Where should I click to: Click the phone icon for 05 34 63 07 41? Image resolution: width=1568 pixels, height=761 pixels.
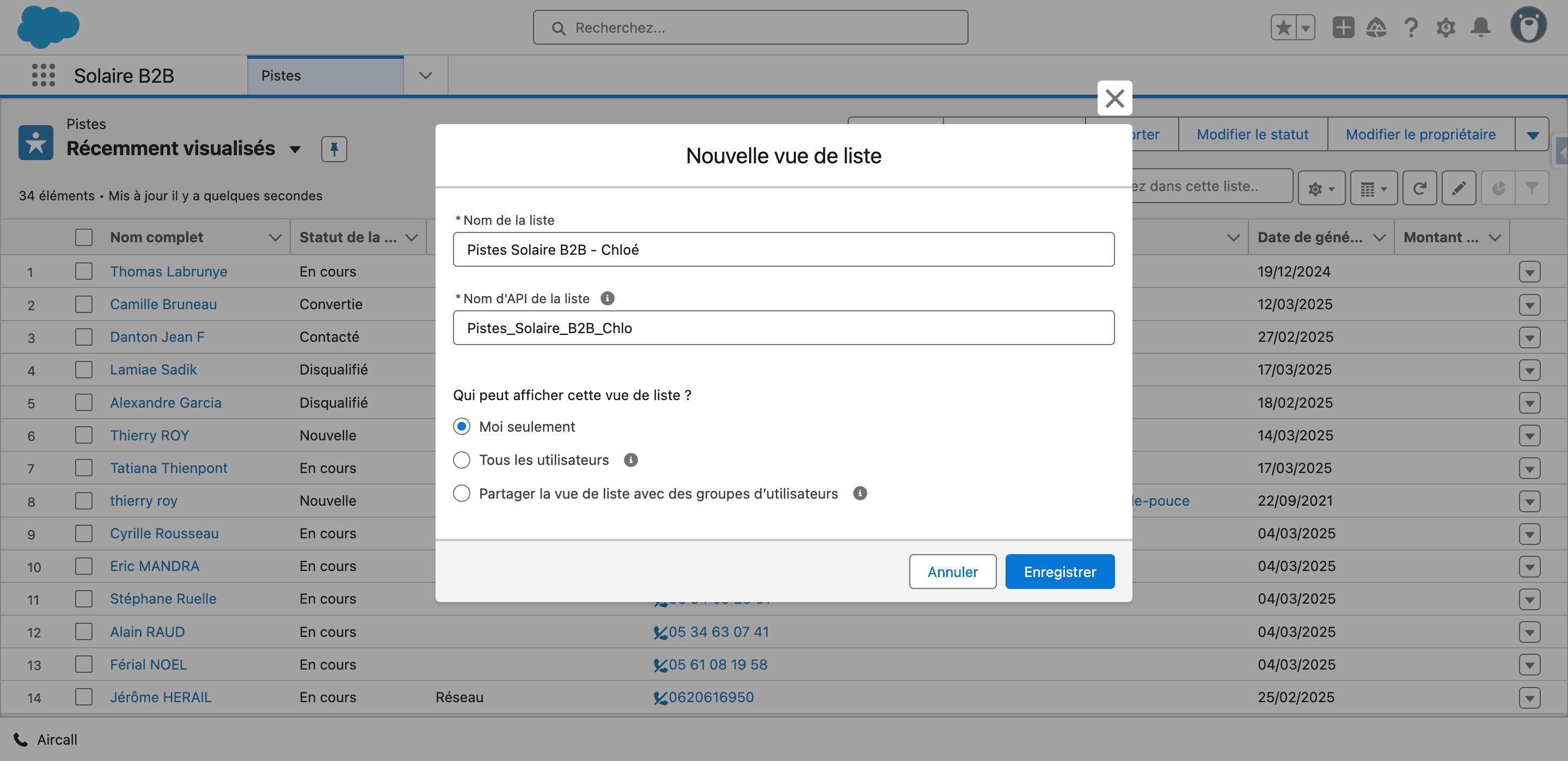coord(660,633)
